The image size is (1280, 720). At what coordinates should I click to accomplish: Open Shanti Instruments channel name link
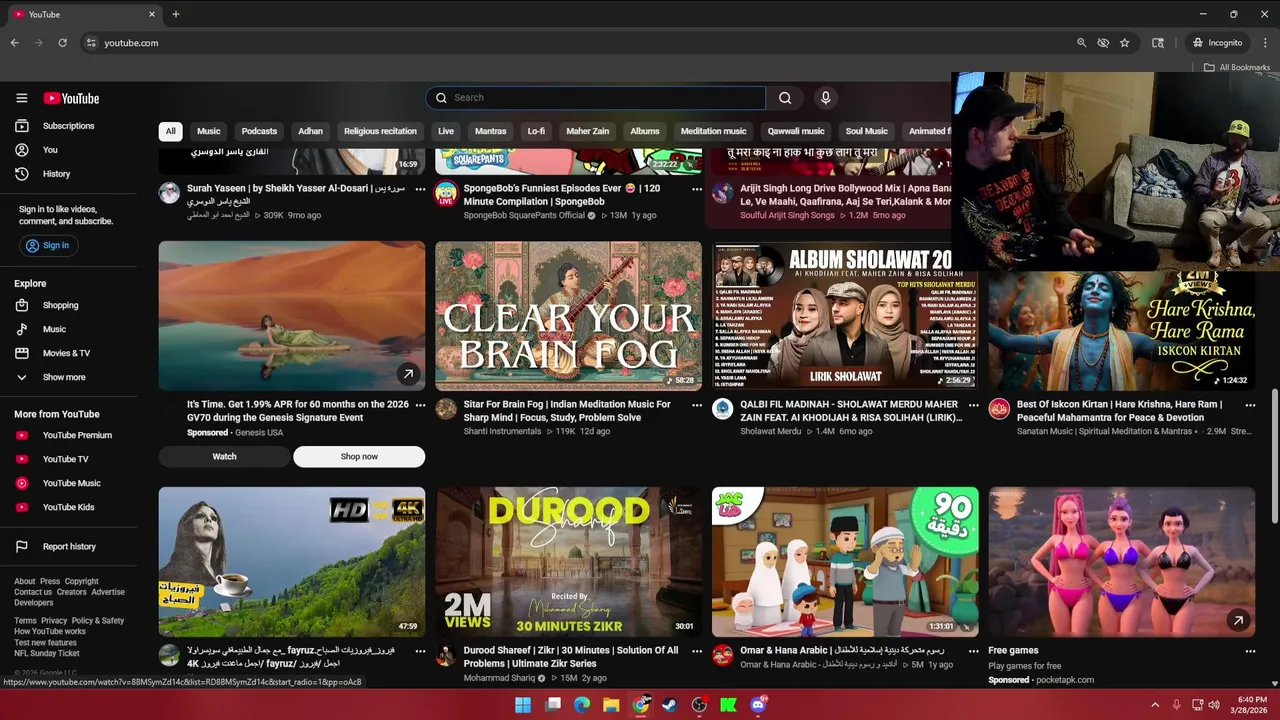click(x=502, y=431)
